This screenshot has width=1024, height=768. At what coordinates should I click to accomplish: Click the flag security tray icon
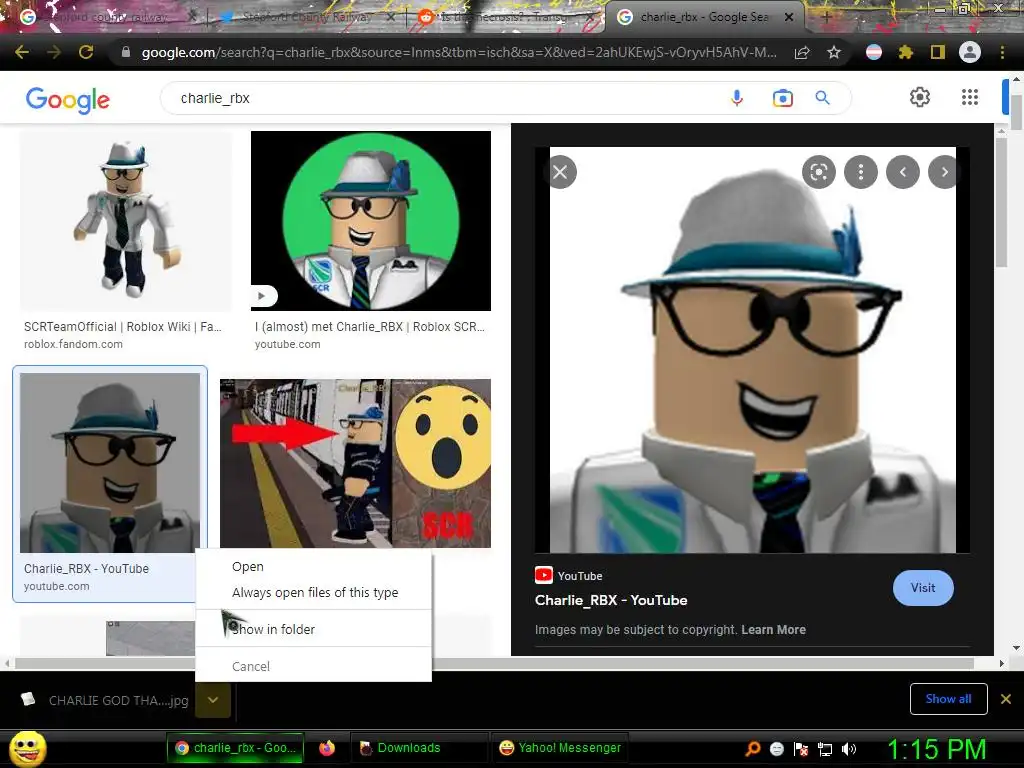pyautogui.click(x=801, y=749)
